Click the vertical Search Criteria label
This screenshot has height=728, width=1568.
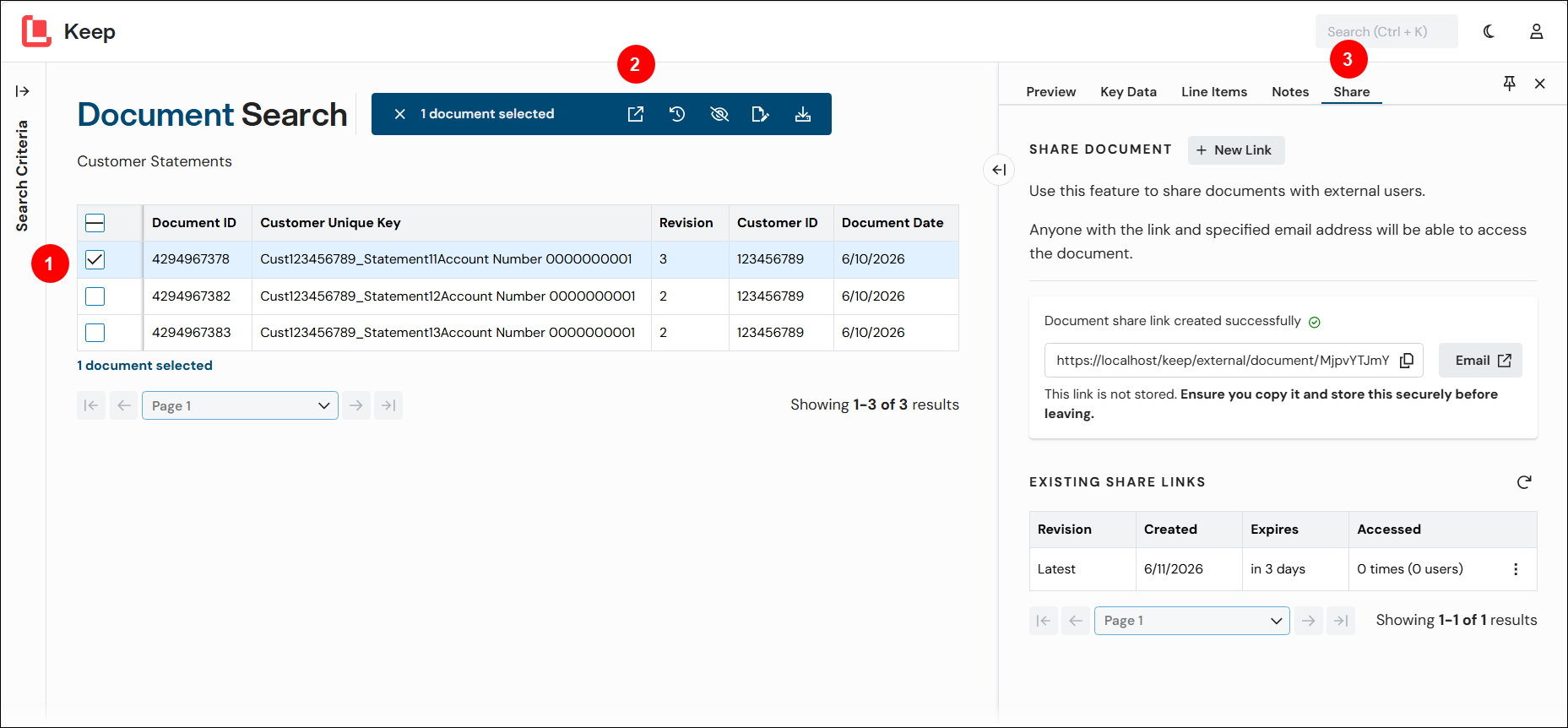point(22,176)
